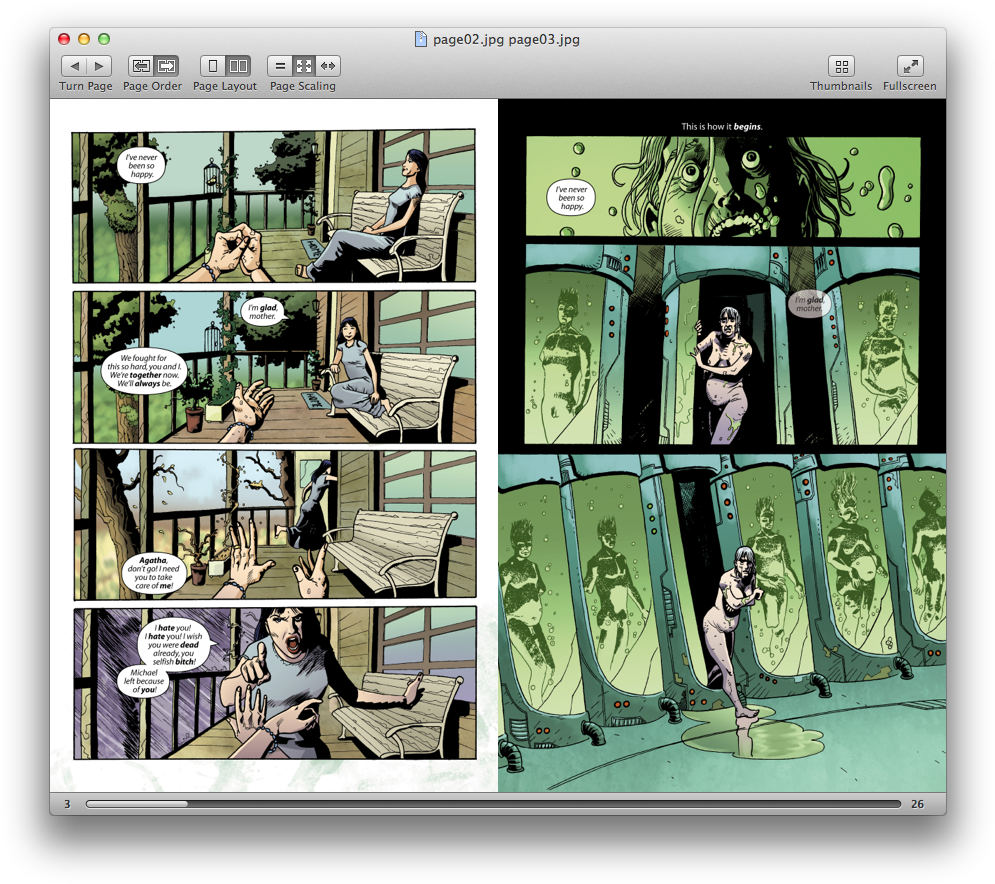Screen dimensions: 995x884
Task: Click the caption 'This is how it begins.'
Action: 722,126
